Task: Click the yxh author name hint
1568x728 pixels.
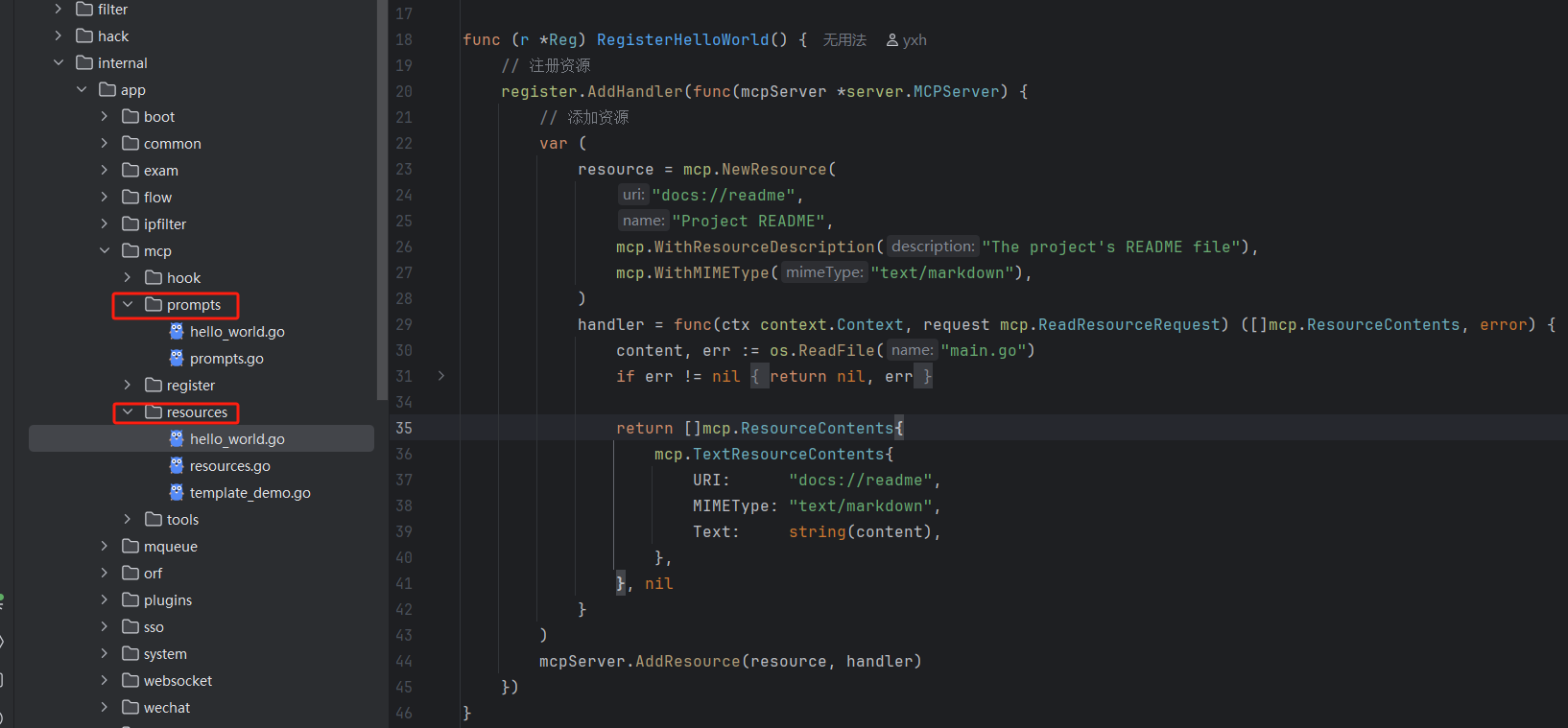Action: (x=915, y=40)
